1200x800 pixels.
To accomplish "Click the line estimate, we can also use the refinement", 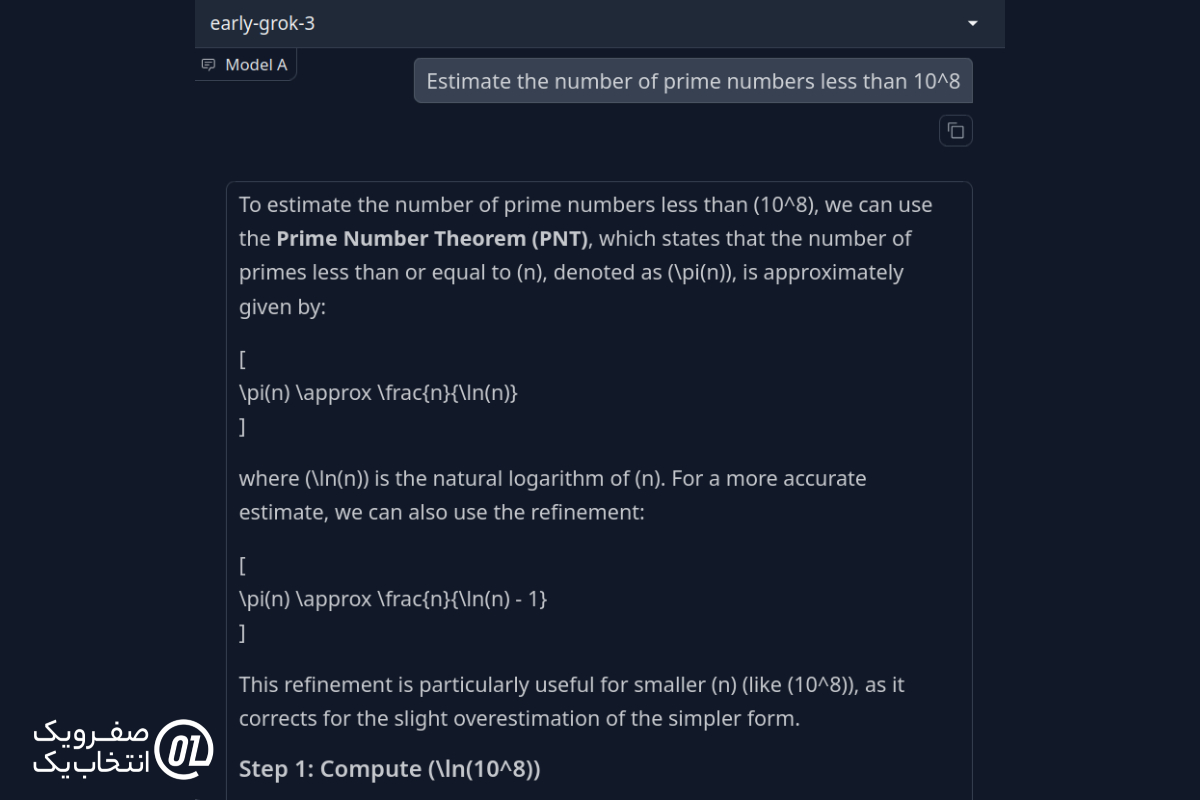I will tap(442, 513).
